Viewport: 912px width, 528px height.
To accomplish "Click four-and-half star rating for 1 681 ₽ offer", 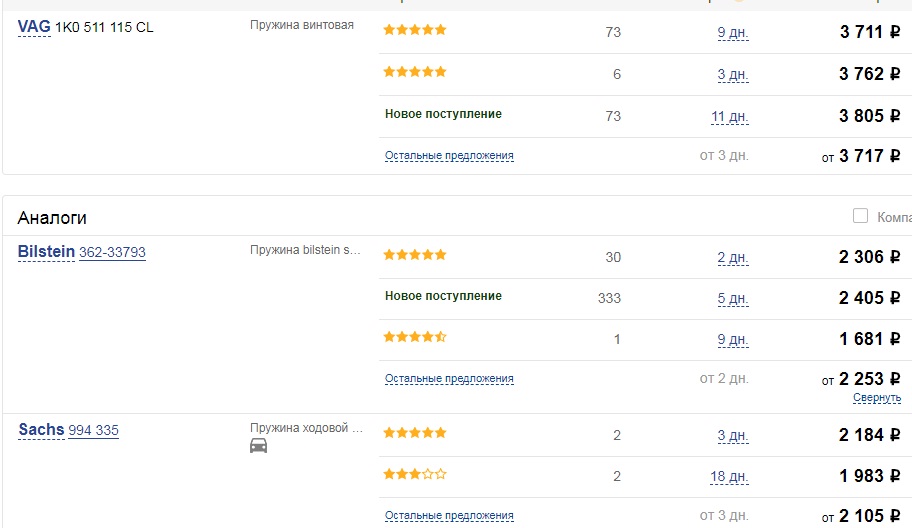I will (x=415, y=337).
